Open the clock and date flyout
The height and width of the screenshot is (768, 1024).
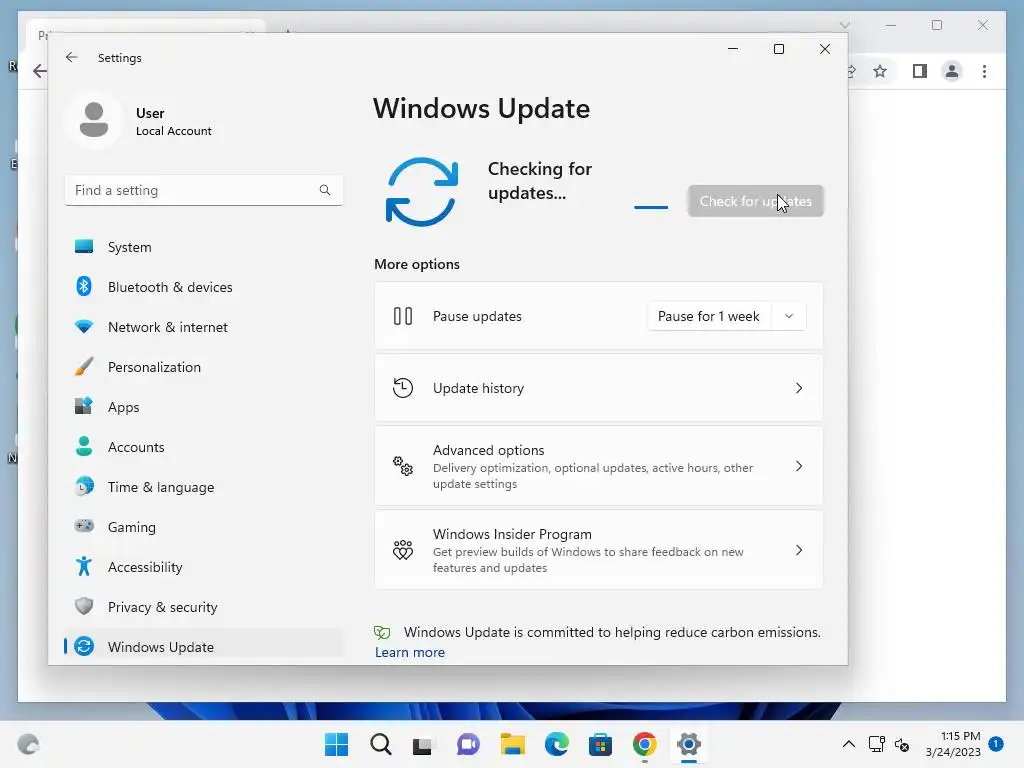(x=953, y=744)
